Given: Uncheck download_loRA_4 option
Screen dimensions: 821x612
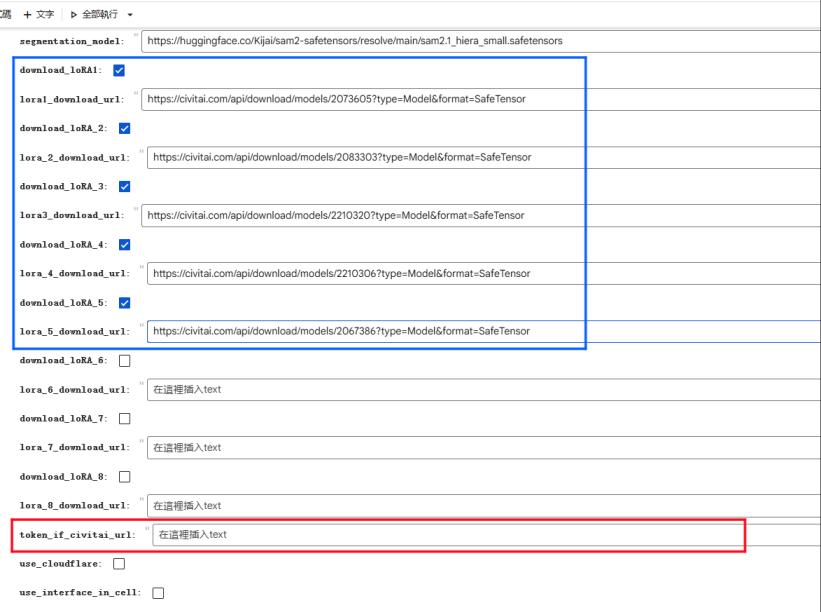Looking at the screenshot, I should coord(126,244).
